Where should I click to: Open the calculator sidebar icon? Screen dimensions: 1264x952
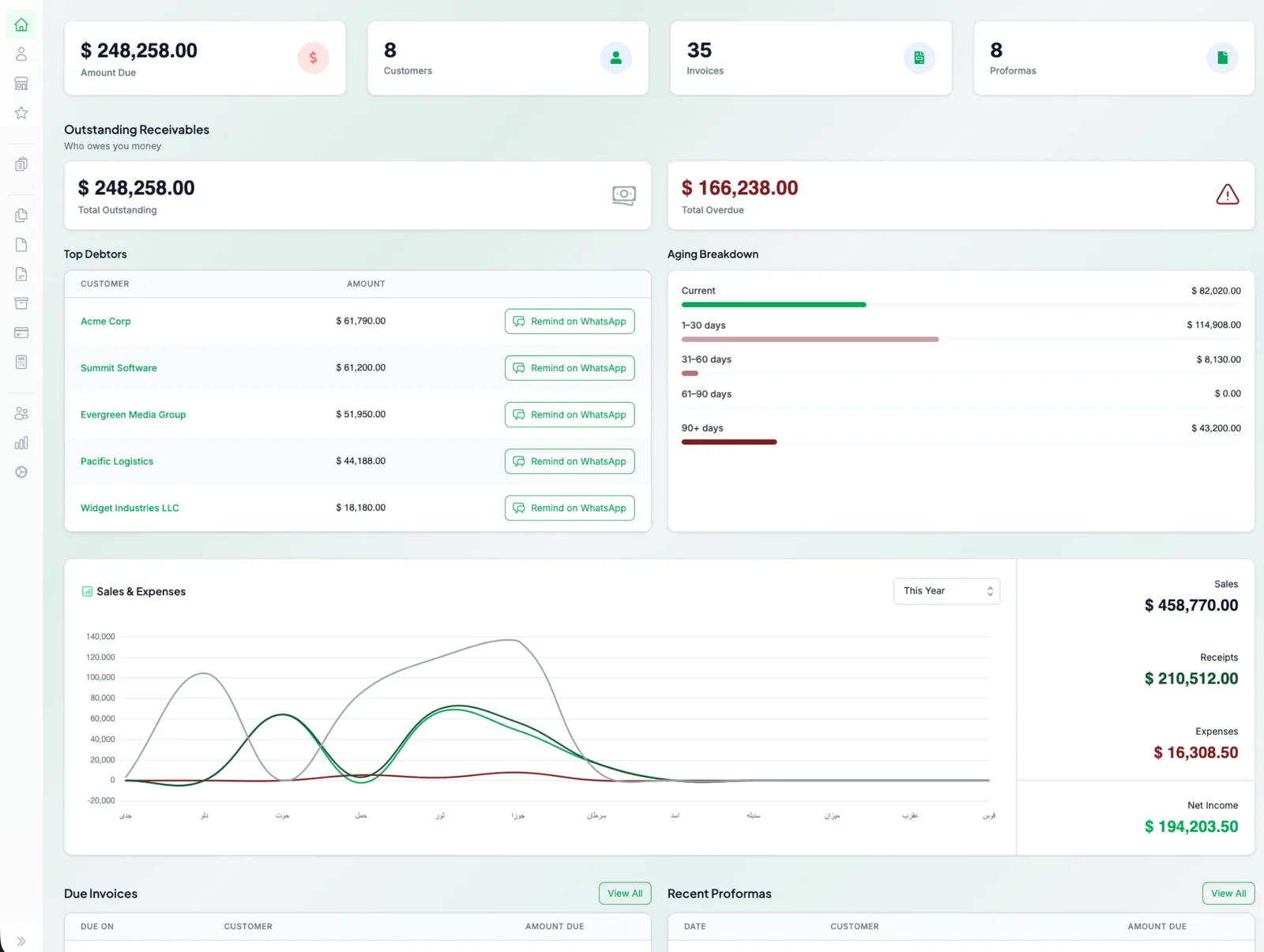(x=21, y=362)
